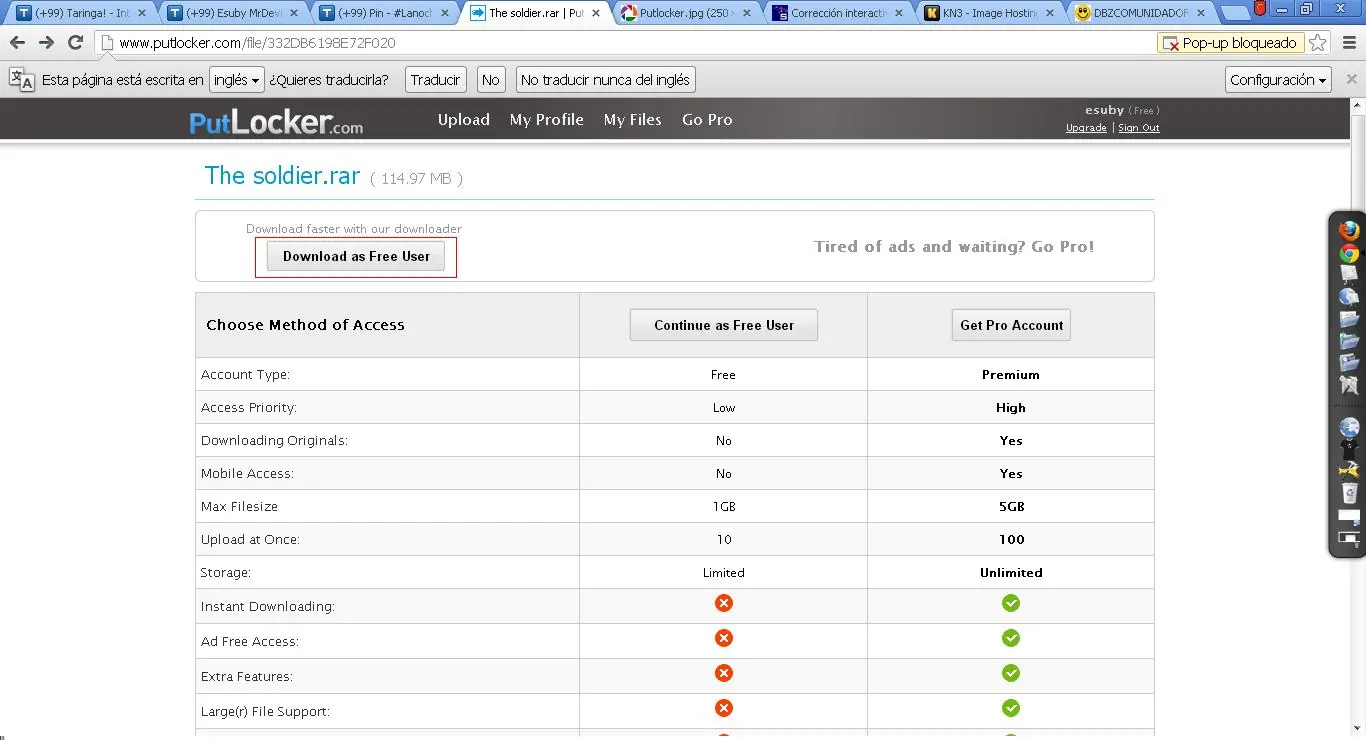This screenshot has width=1366, height=740.
Task: Choose Continue as Free User
Action: coord(724,325)
